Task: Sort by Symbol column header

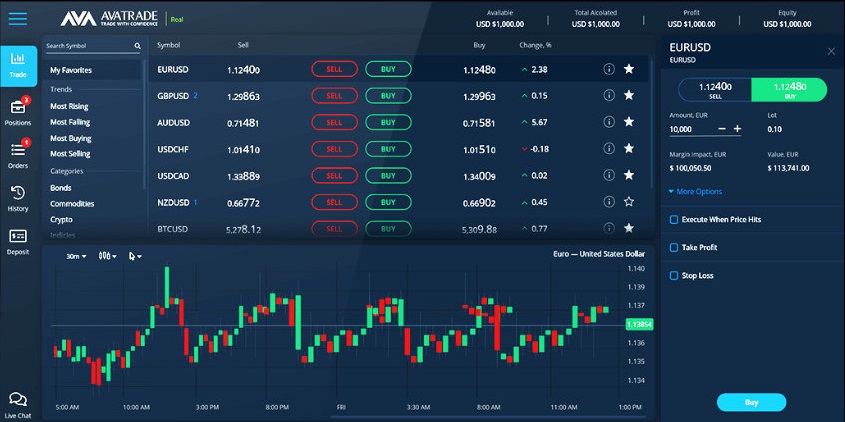Action: [x=168, y=45]
